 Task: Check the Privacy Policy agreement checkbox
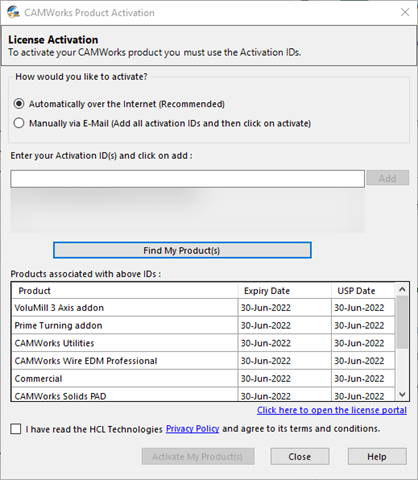click(16, 429)
